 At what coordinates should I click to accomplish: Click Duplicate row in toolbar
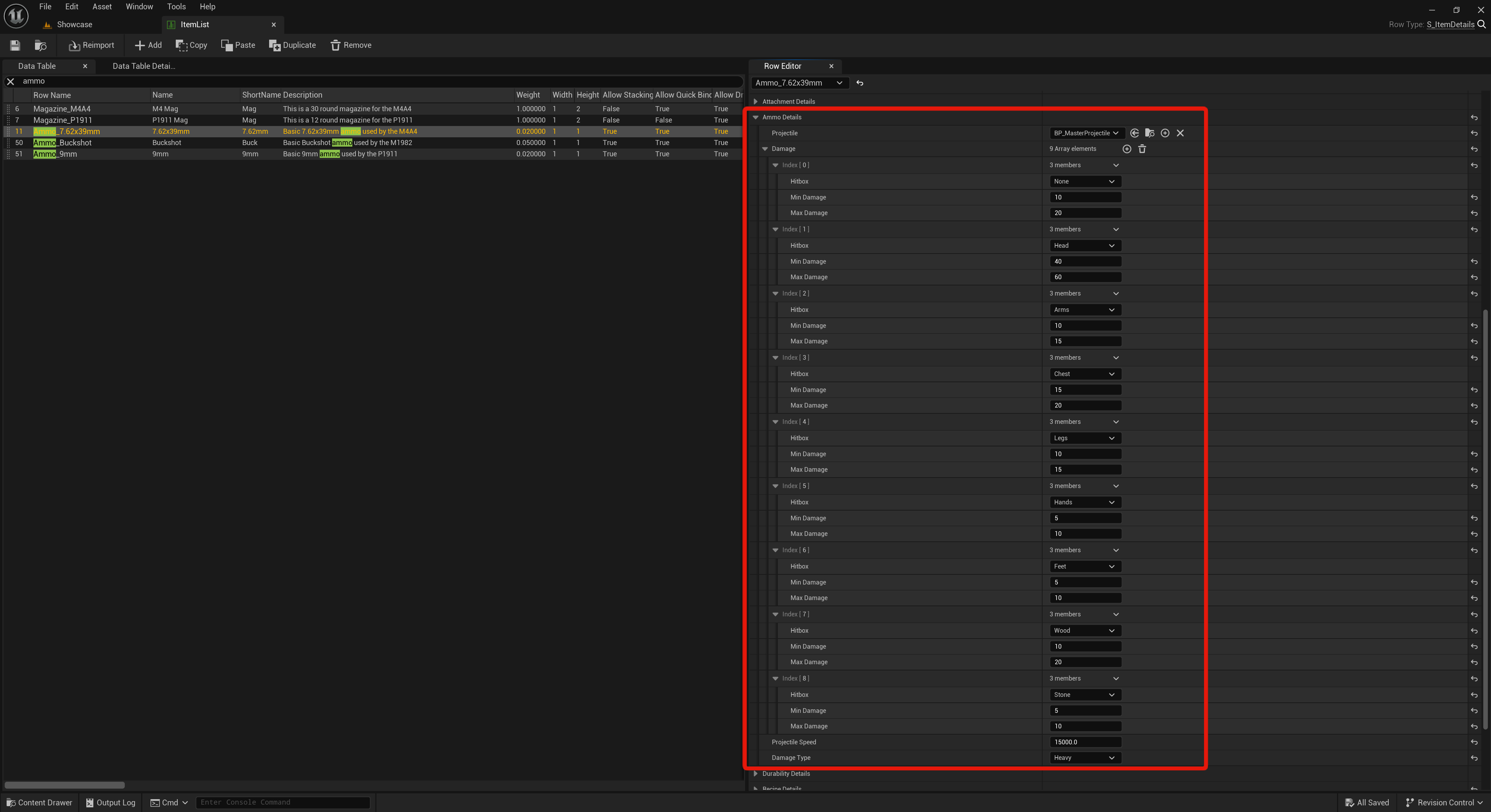coord(292,45)
